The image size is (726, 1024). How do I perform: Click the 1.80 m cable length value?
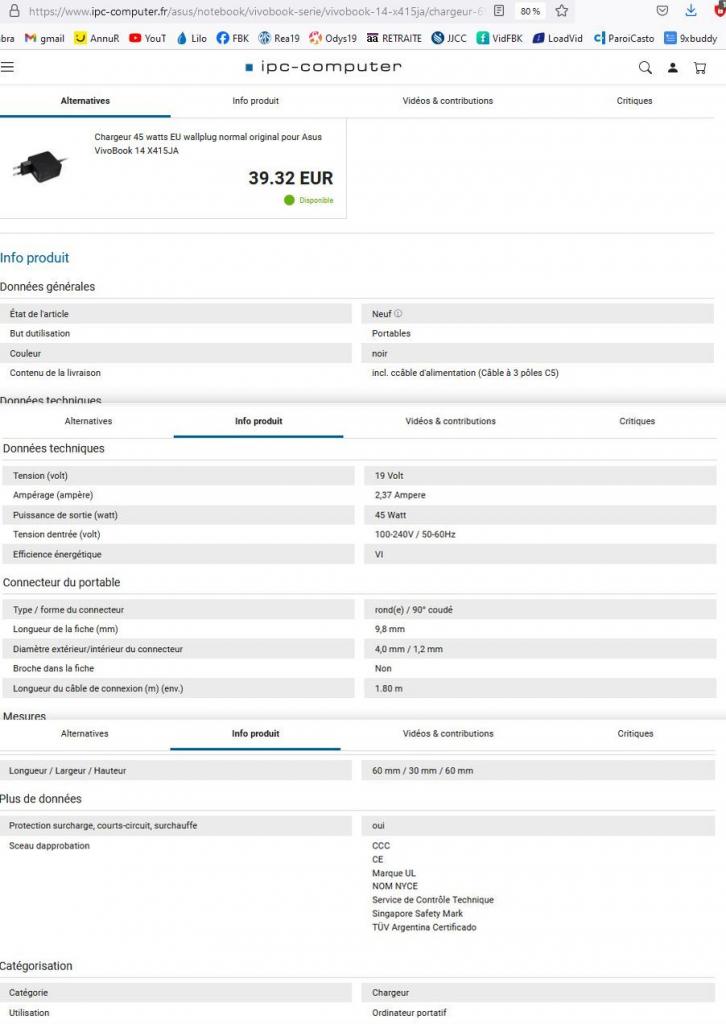(388, 688)
